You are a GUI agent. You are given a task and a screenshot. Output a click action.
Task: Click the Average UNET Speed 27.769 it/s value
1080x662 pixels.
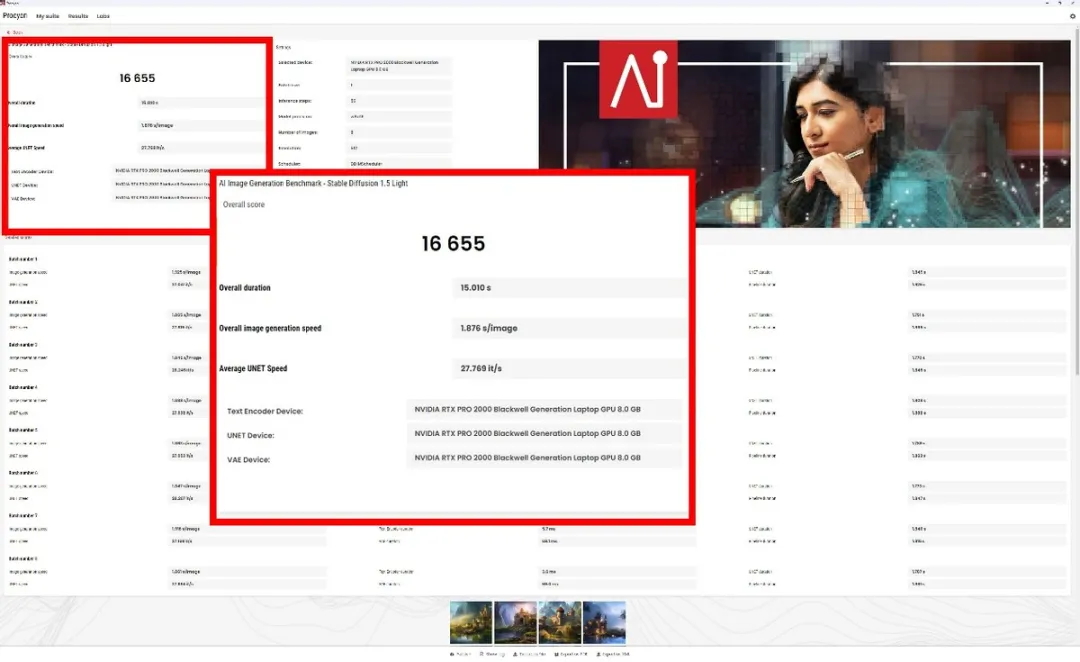pos(568,368)
